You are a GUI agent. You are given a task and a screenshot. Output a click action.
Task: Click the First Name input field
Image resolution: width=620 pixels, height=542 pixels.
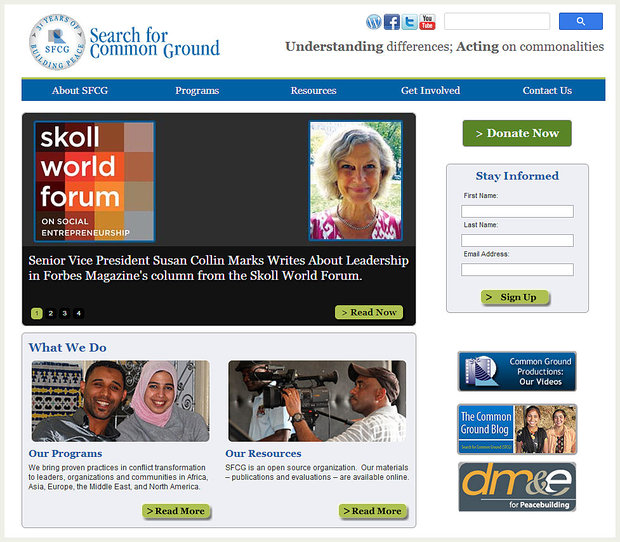click(517, 211)
